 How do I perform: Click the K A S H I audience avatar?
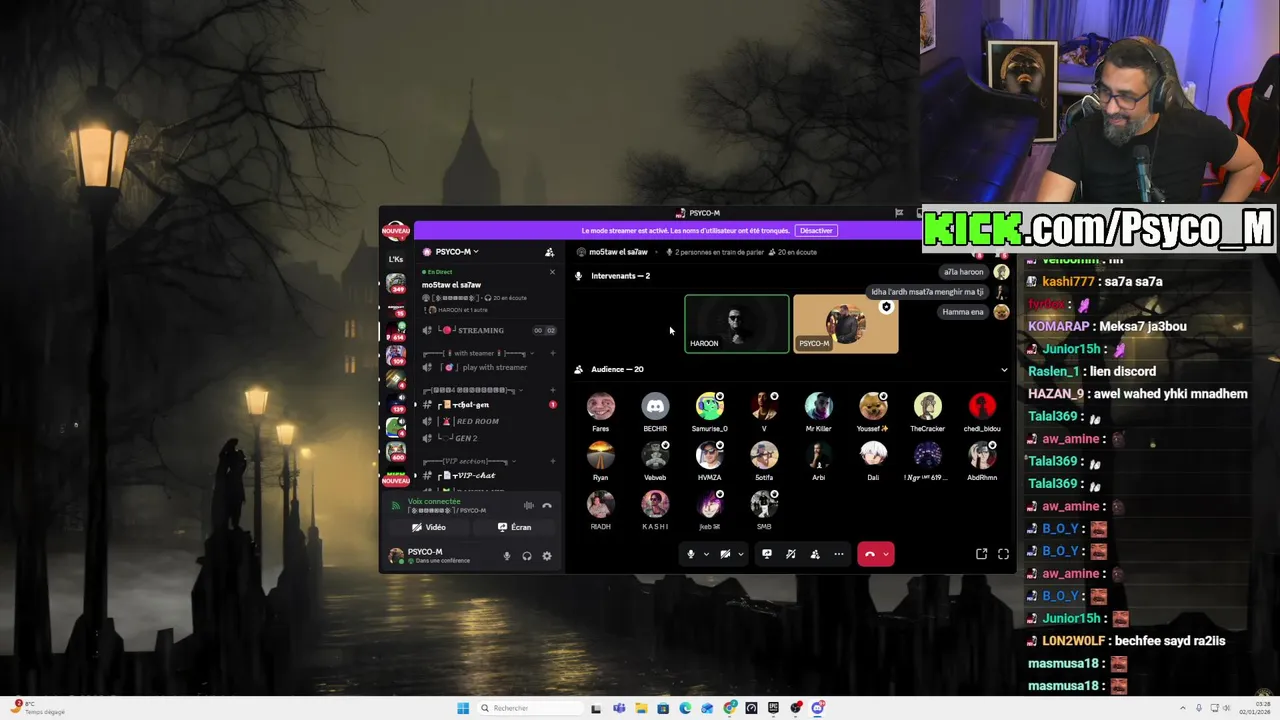click(x=655, y=504)
